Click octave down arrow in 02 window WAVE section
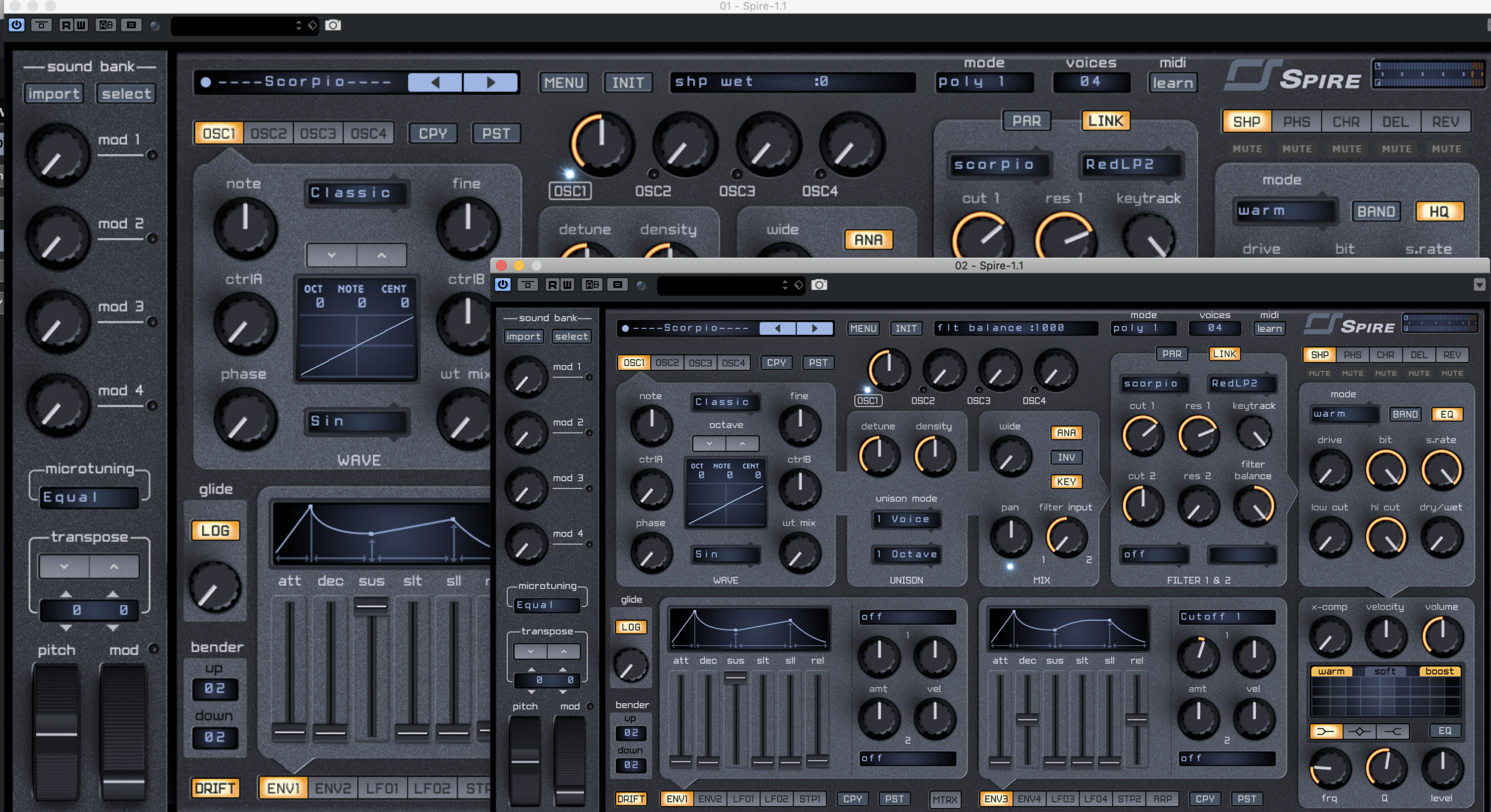The image size is (1491, 812). pyautogui.click(x=709, y=444)
